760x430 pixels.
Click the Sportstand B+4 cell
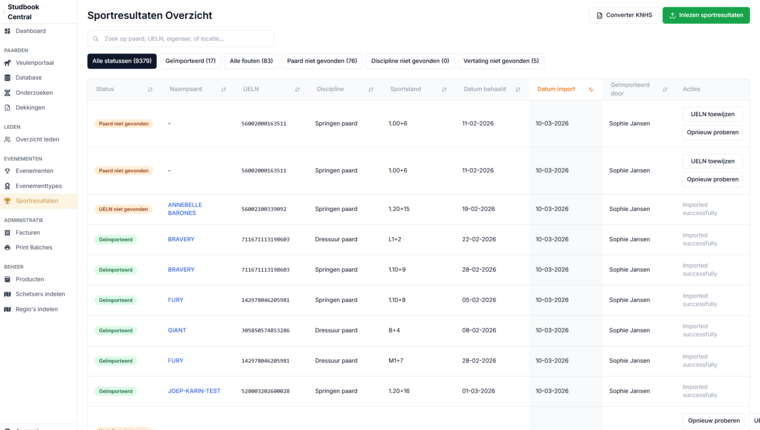click(394, 331)
